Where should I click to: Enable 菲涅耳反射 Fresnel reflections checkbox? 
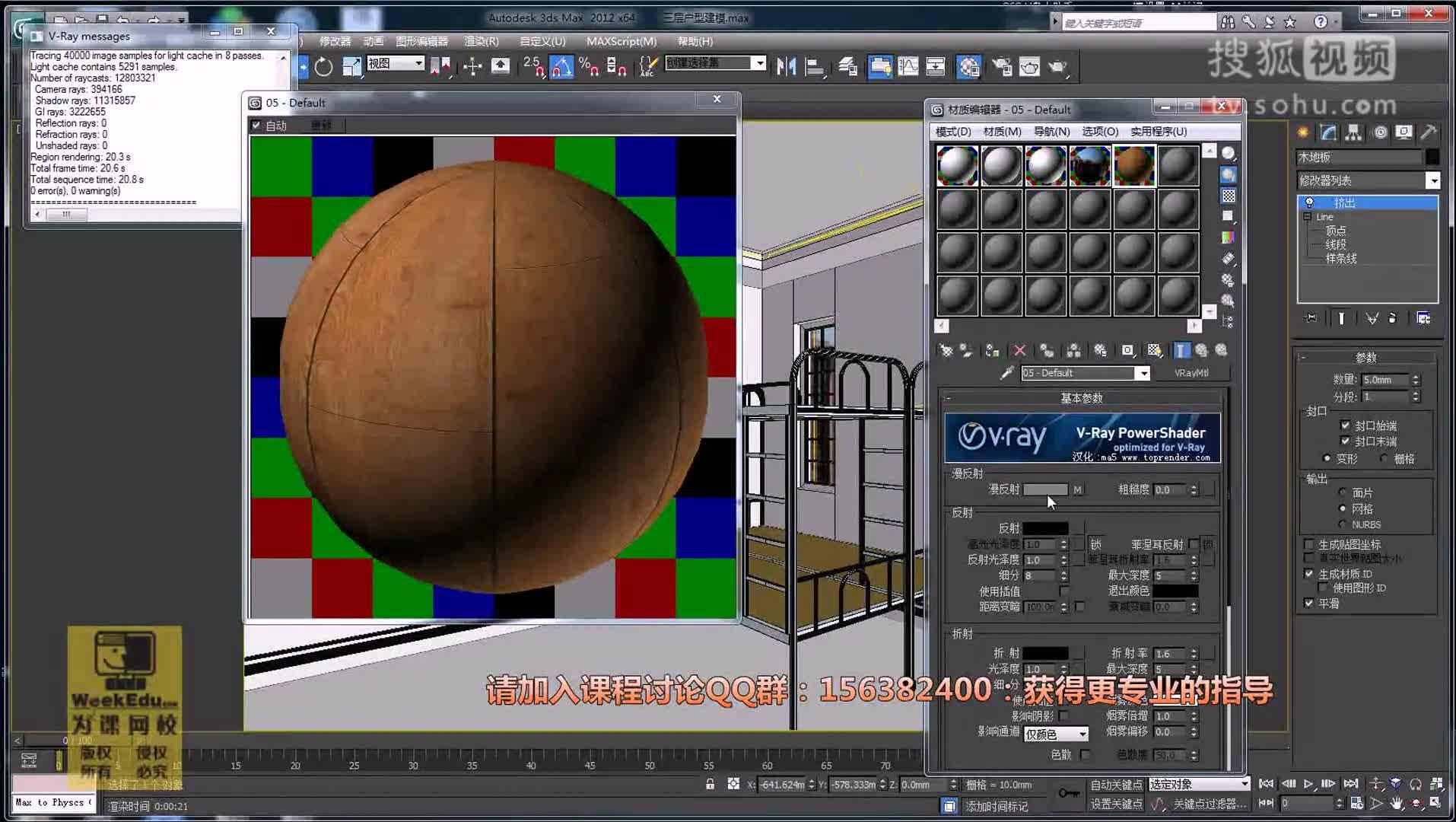point(1194,544)
